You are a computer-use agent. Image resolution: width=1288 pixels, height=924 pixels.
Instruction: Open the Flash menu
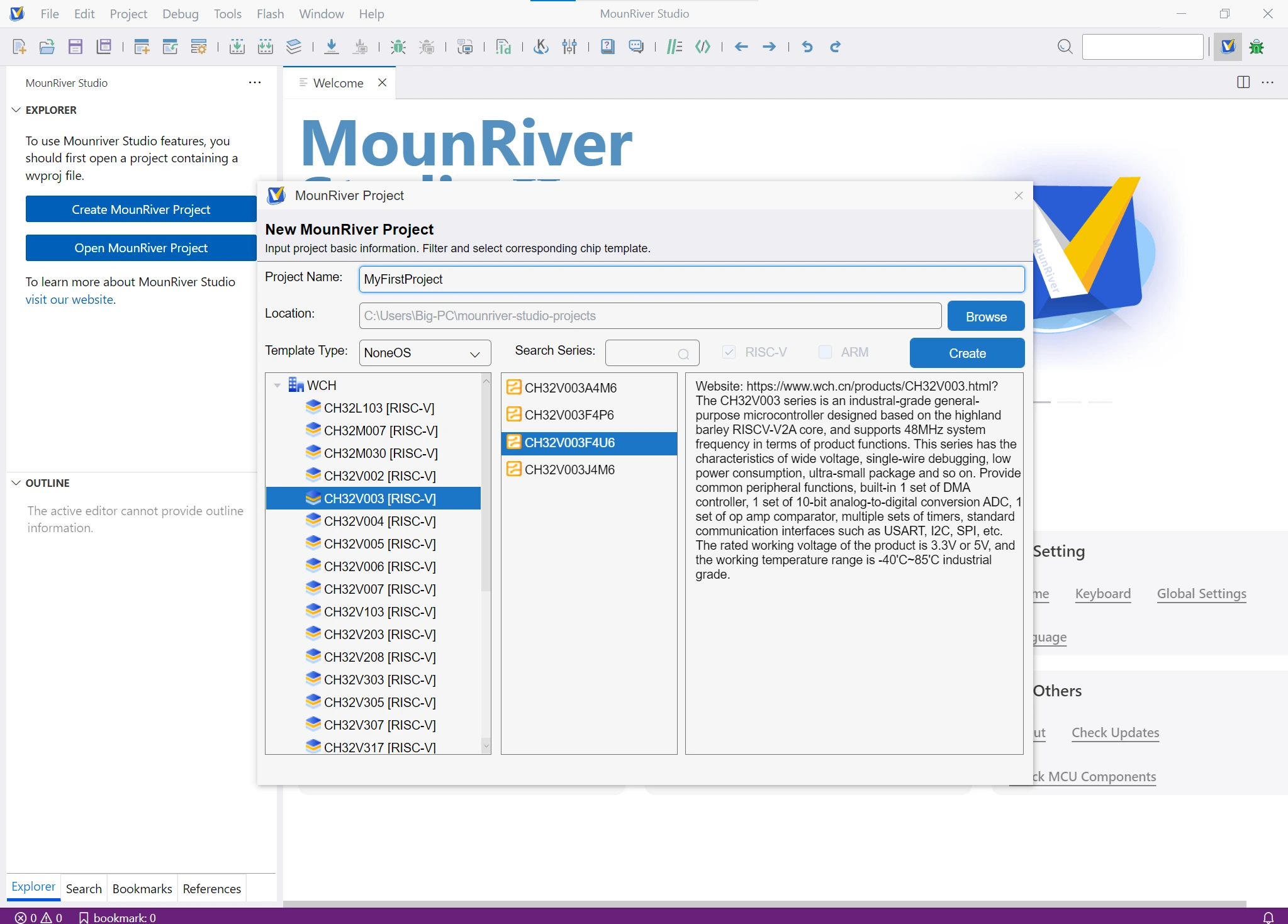[x=271, y=14]
